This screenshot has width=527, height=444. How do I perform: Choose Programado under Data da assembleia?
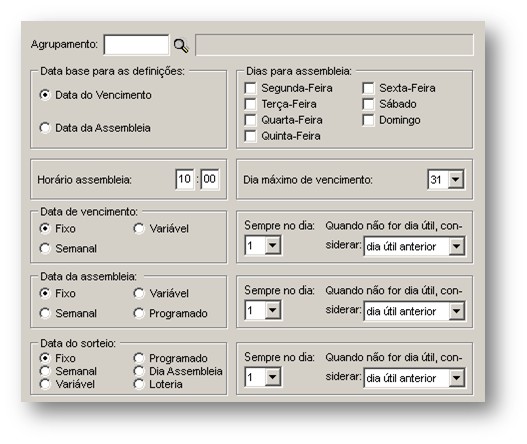[x=139, y=313]
